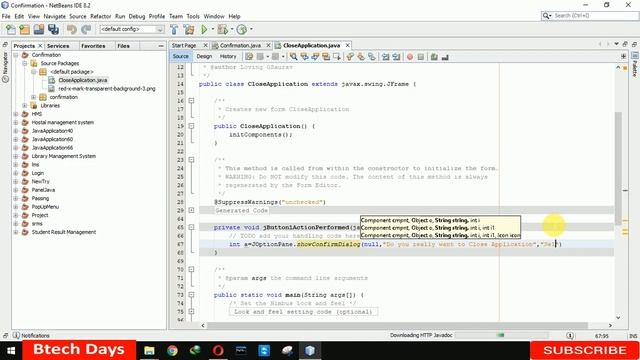Screen dimensions: 640x360
Task: Click the Undo arrow icon
Action: [x=72, y=29]
